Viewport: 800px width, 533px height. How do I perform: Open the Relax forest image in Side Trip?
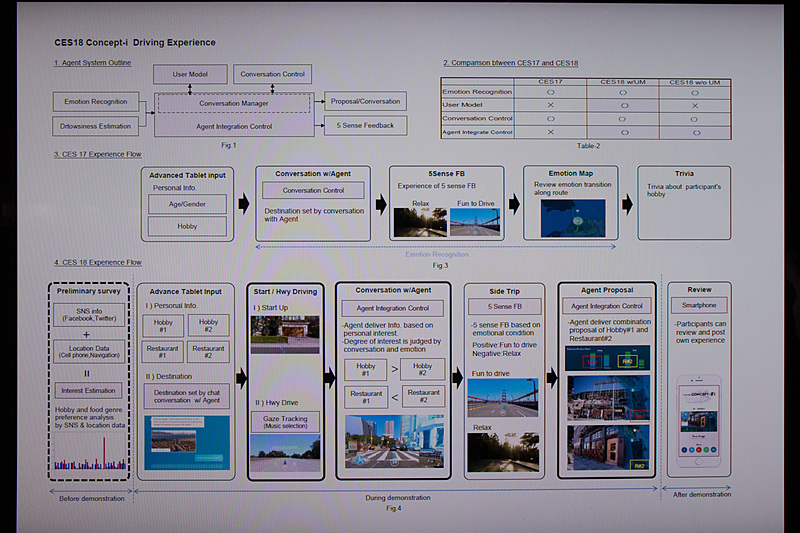[503, 452]
